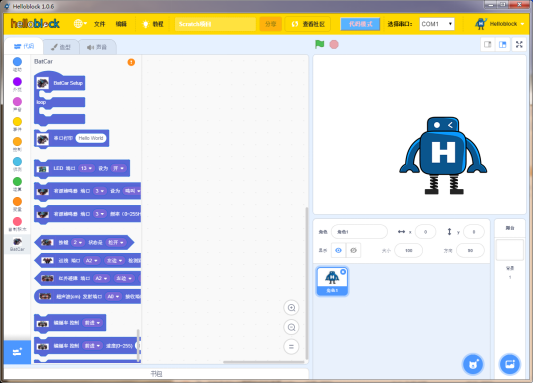Image resolution: width=533 pixels, height=384 pixels.
Task: Open the COM1 serial port dropdown
Action: coord(437,24)
